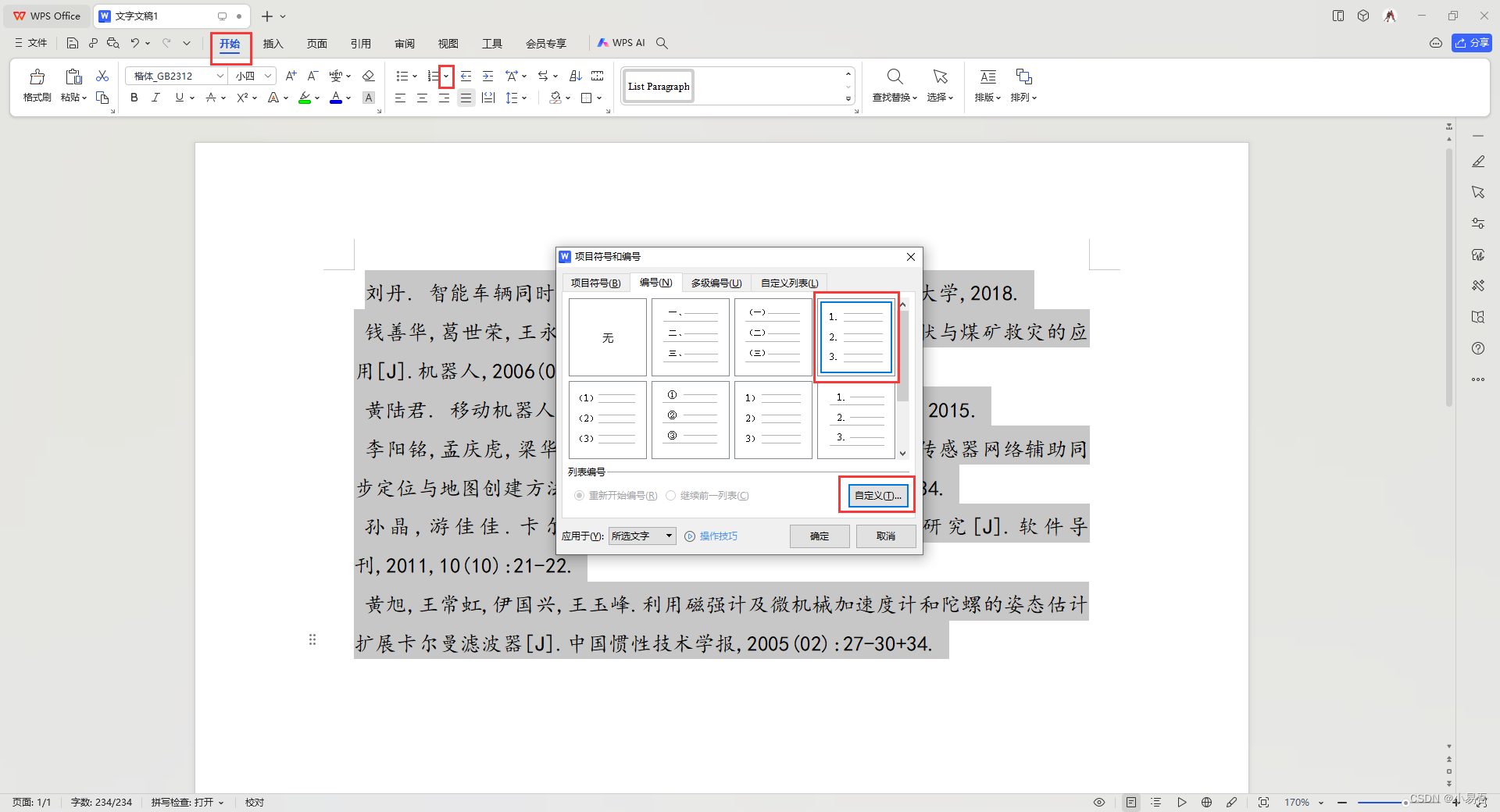Click the decrease indent icon
The image size is (1500, 812).
[x=466, y=76]
